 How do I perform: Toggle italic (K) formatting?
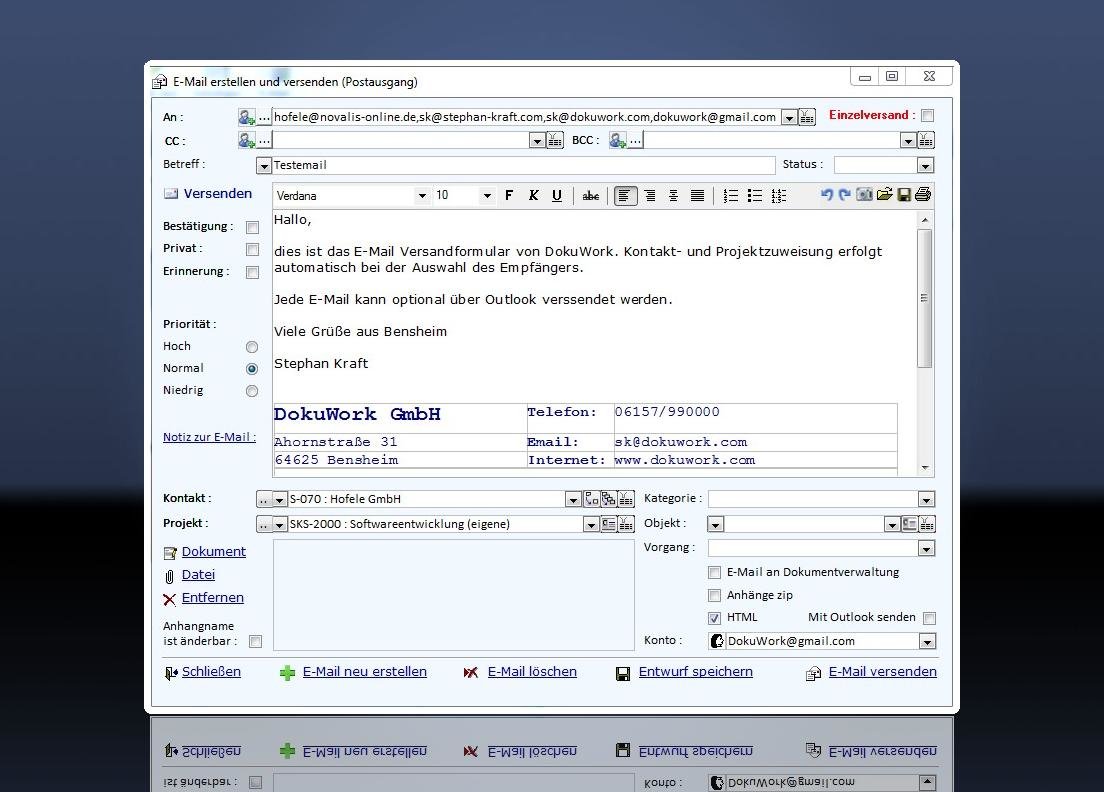[533, 195]
